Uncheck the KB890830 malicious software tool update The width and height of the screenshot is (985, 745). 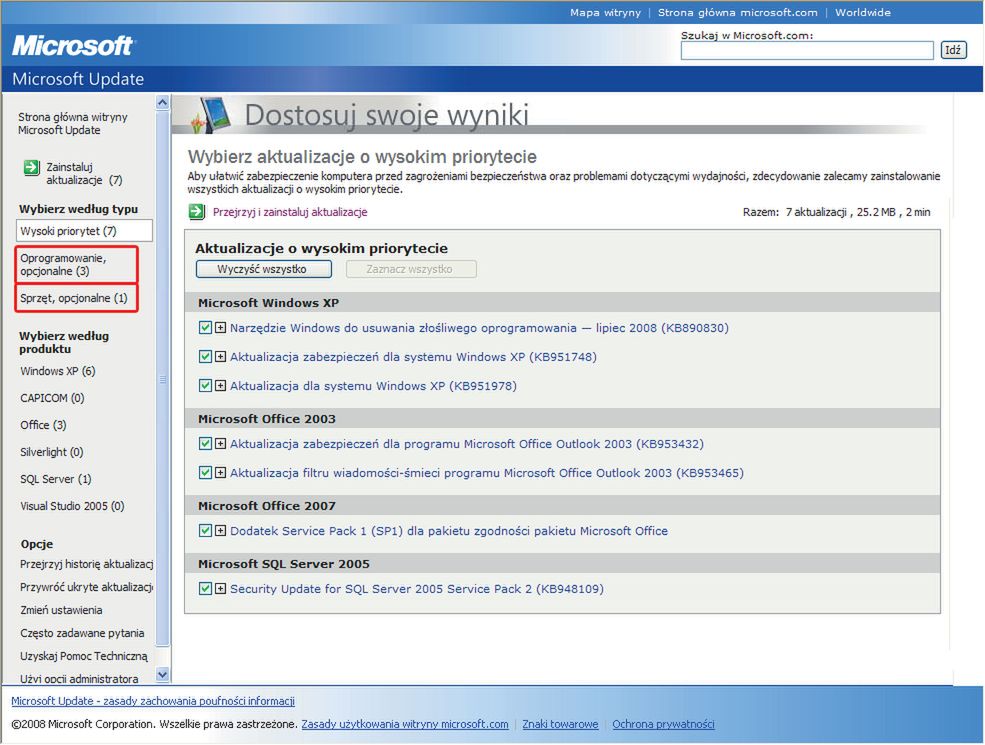point(206,328)
